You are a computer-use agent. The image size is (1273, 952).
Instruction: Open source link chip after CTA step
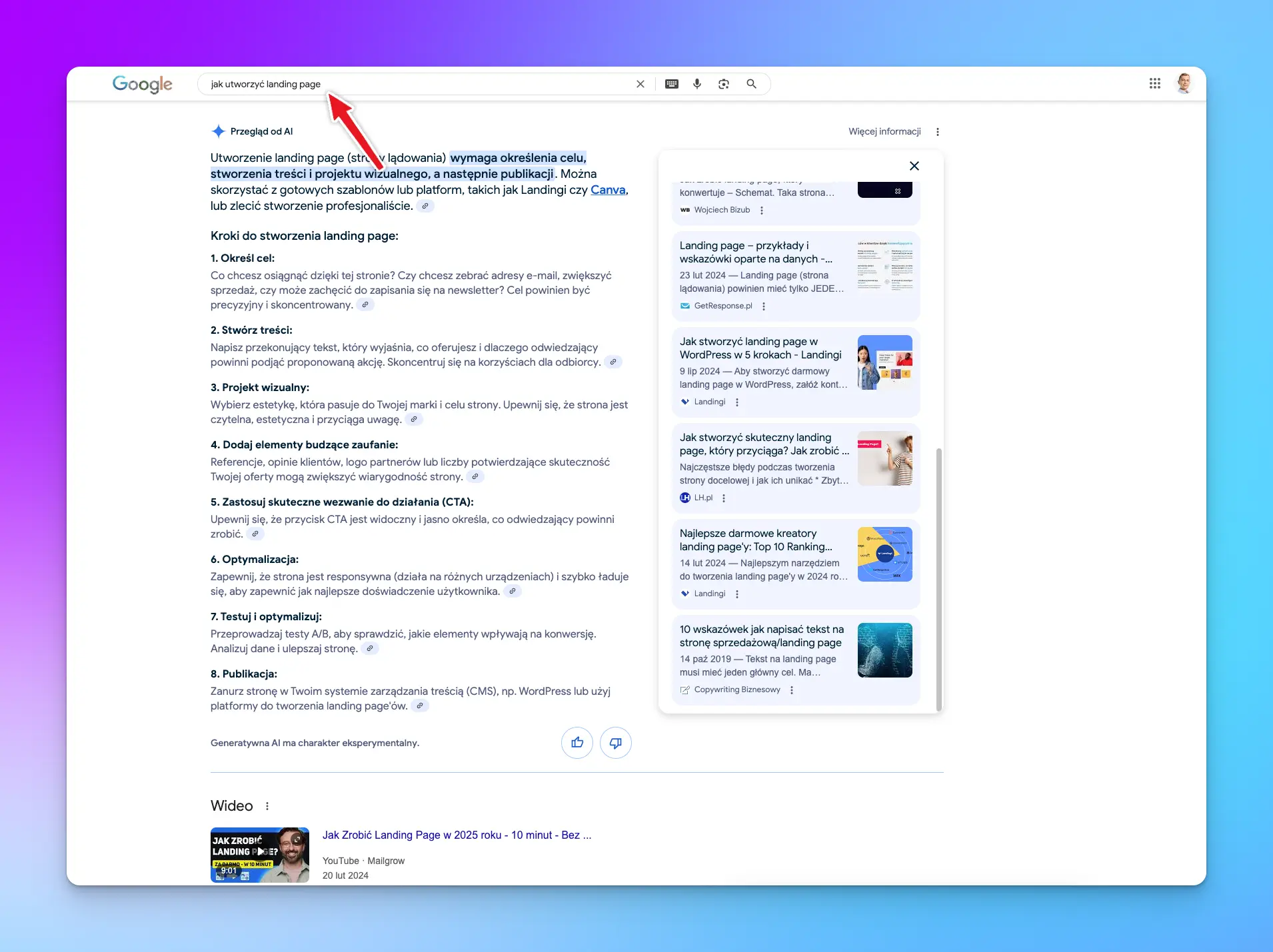pos(255,534)
